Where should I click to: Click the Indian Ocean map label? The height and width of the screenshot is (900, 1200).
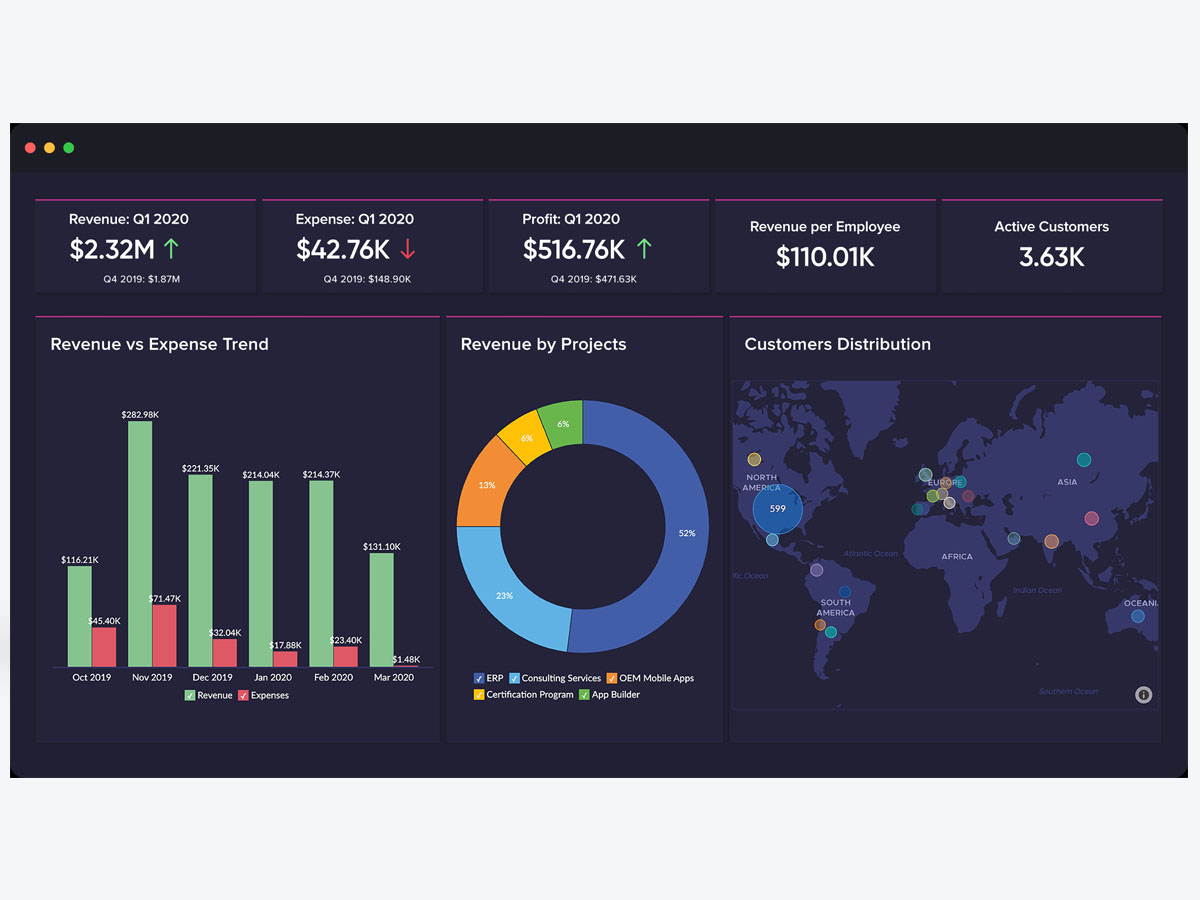point(1037,590)
